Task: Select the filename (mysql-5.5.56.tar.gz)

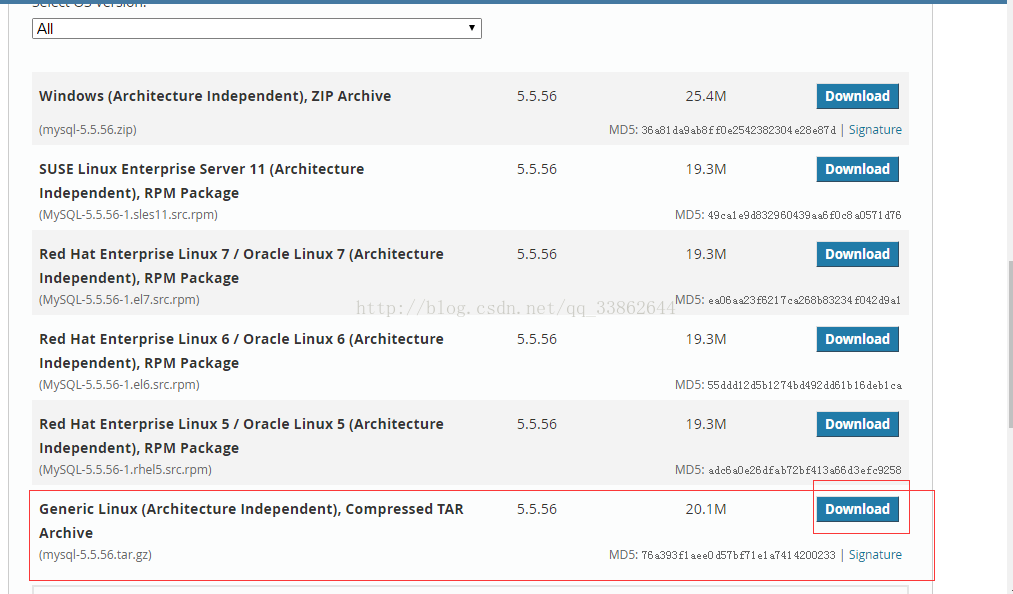Action: pyautogui.click(x=95, y=555)
